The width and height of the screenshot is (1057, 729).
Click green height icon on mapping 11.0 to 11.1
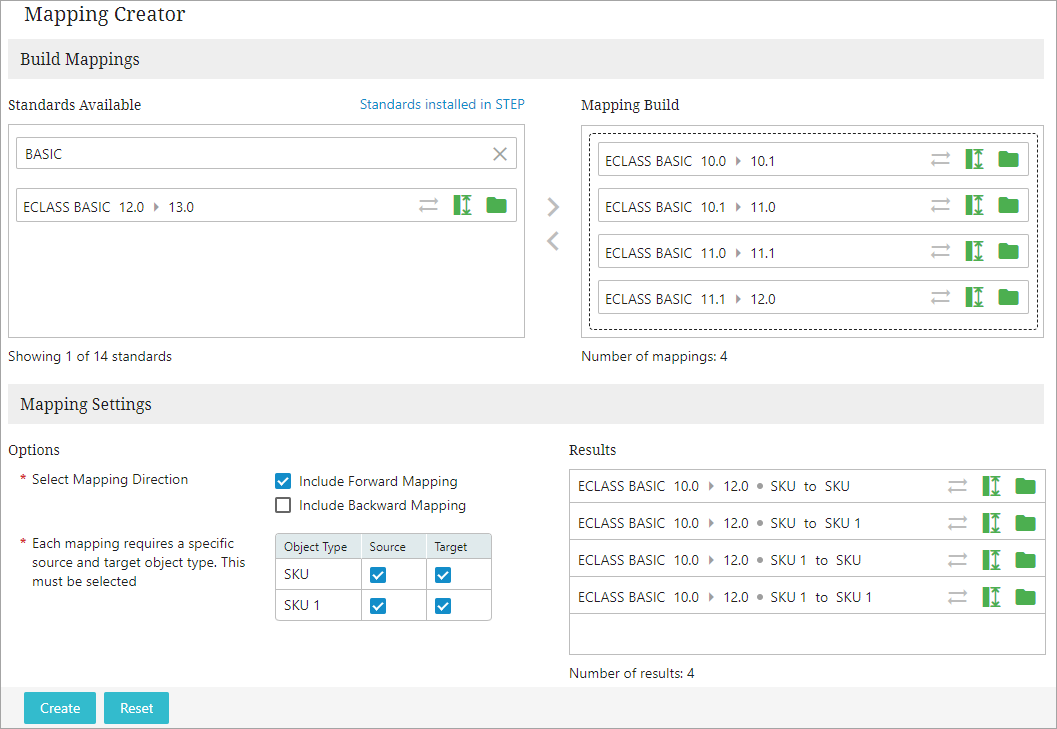click(974, 252)
